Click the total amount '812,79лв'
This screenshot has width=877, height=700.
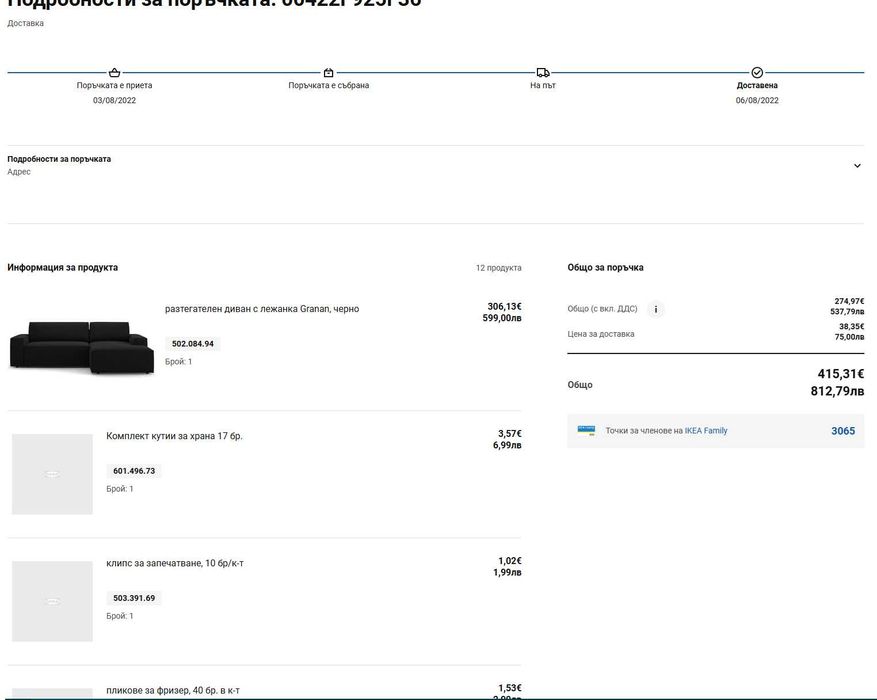click(837, 391)
